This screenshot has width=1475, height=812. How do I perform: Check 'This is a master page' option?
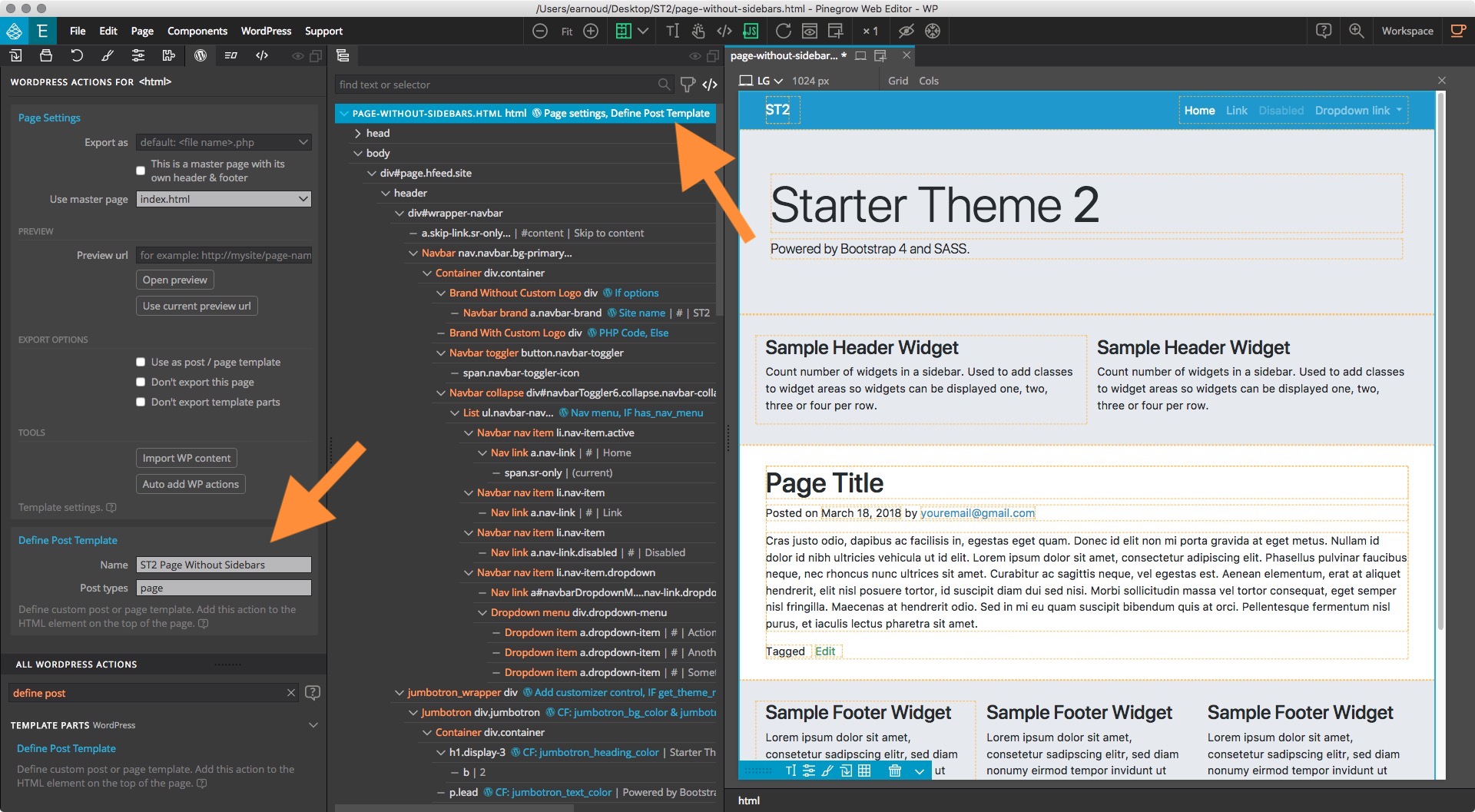point(141,170)
